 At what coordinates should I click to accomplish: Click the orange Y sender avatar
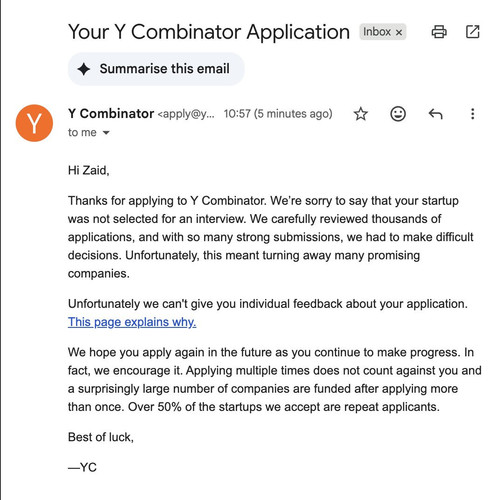(34, 123)
